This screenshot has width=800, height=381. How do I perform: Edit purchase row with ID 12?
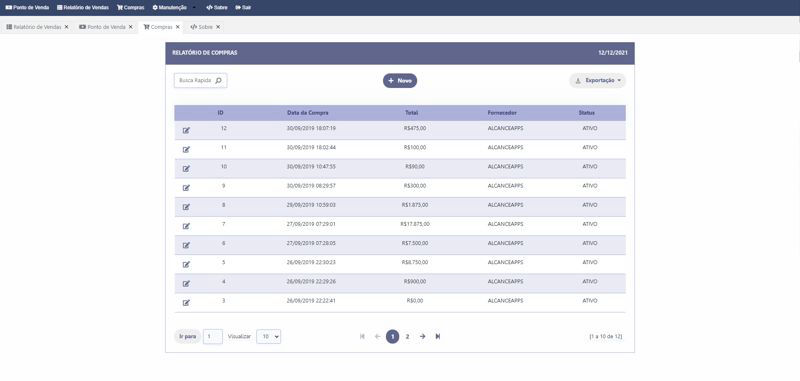pos(186,131)
